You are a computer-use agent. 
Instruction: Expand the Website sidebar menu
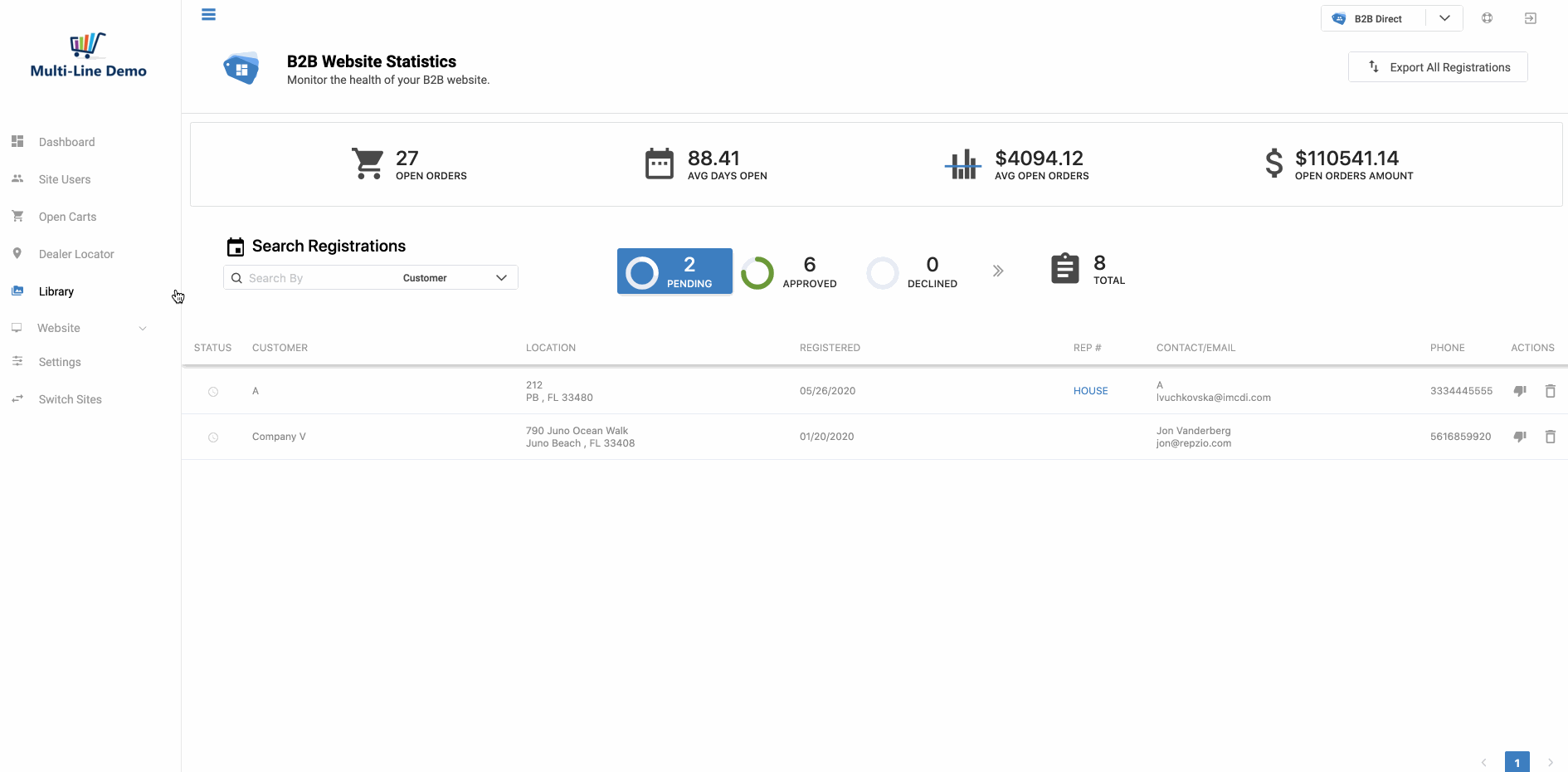80,328
